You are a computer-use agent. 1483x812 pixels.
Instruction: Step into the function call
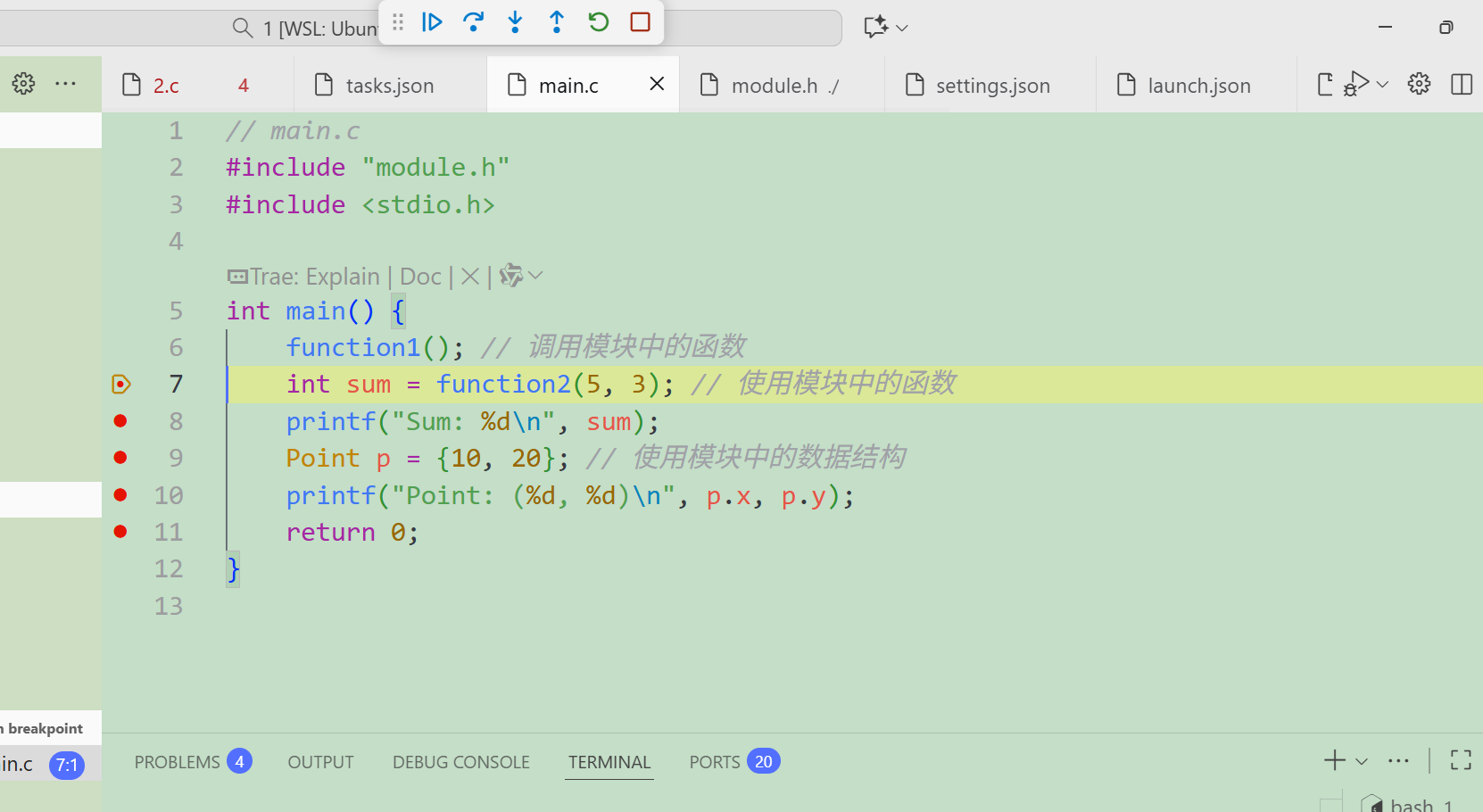pyautogui.click(x=515, y=22)
